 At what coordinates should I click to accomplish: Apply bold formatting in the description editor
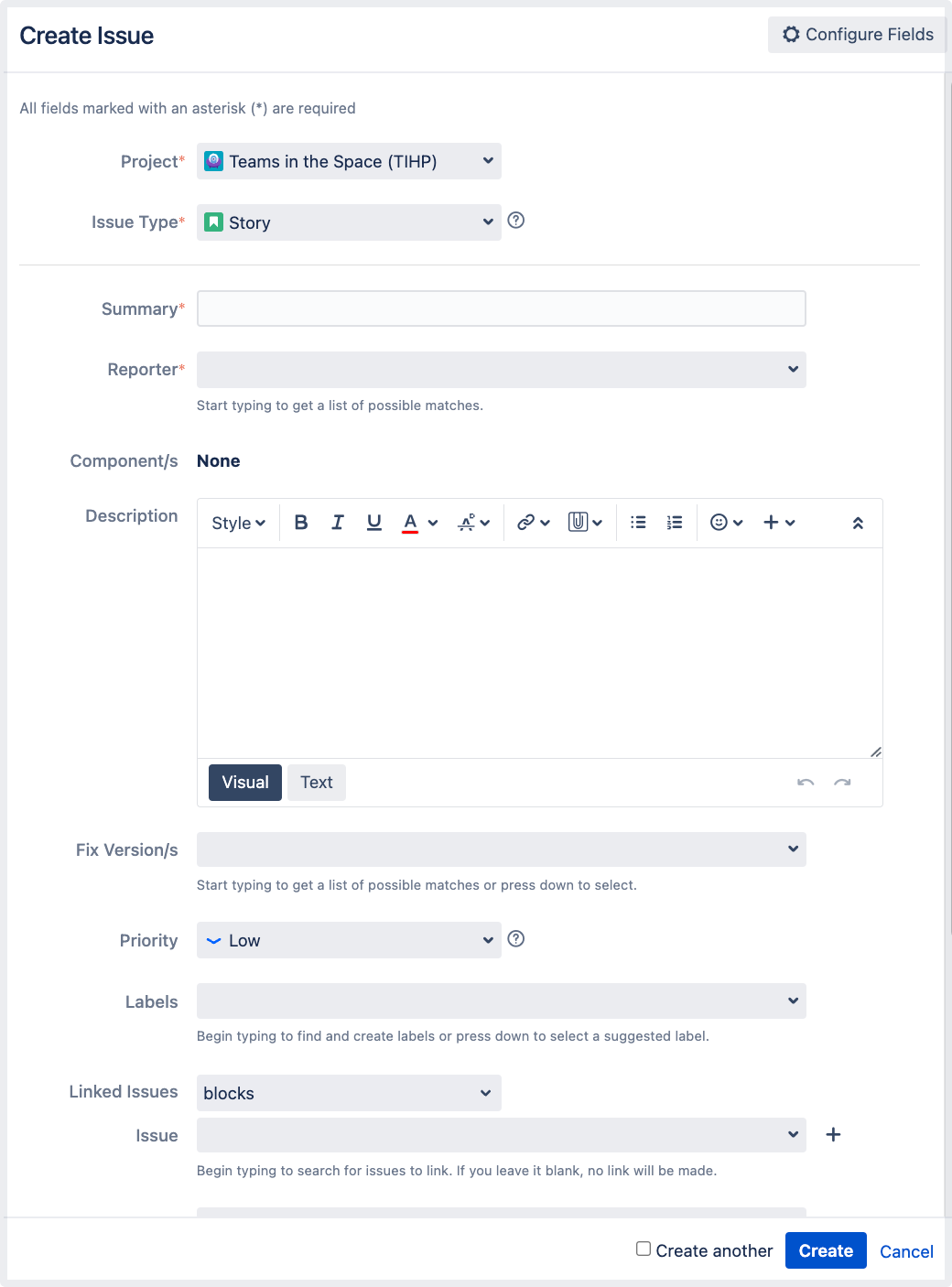click(300, 522)
